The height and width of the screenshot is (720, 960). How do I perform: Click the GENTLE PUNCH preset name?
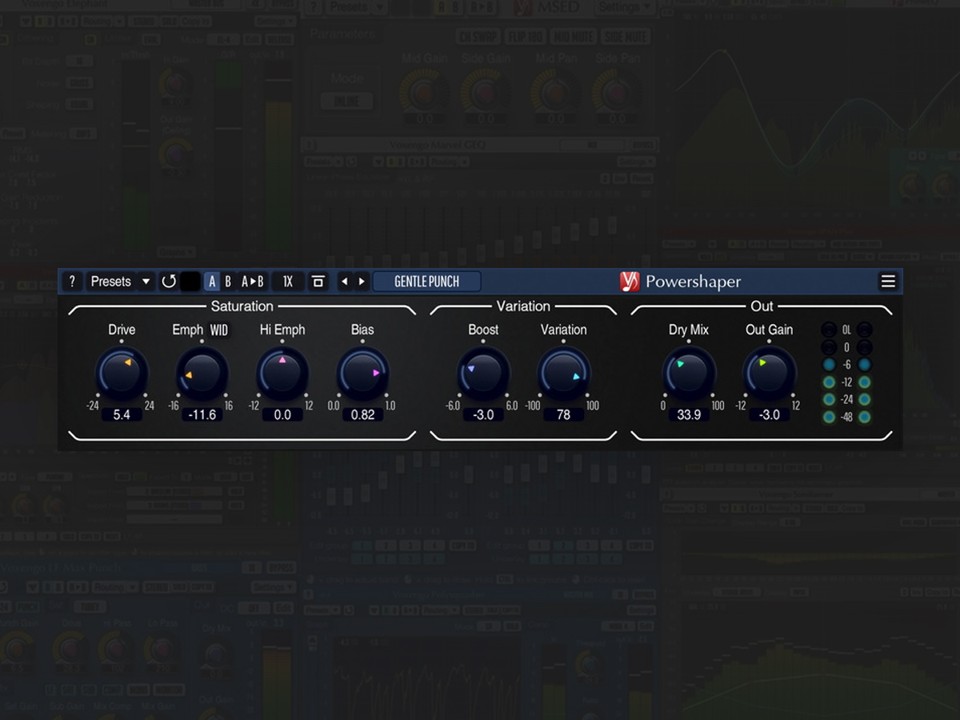pos(427,282)
